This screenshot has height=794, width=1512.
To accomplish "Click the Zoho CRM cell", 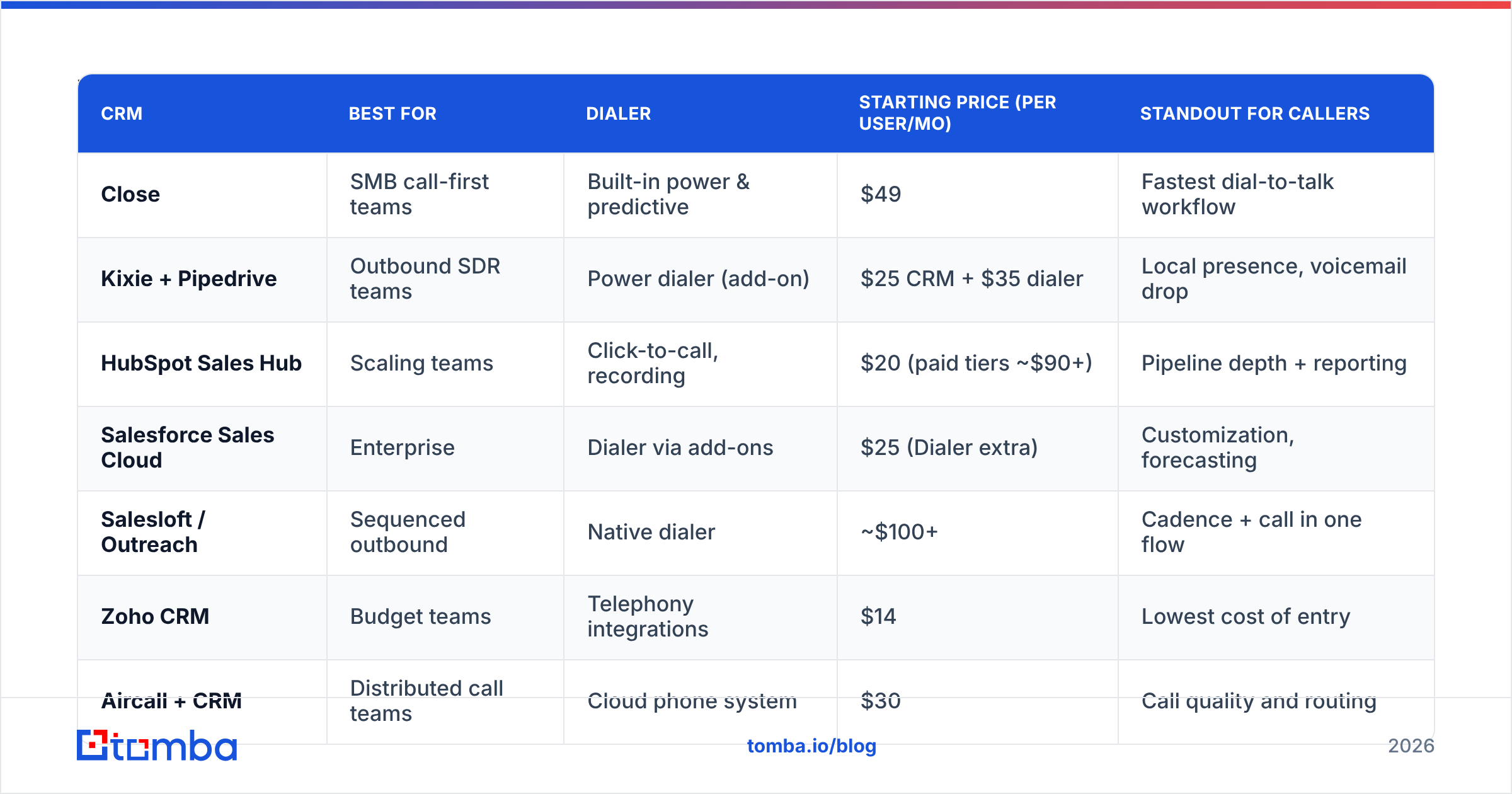I will coord(202,617).
